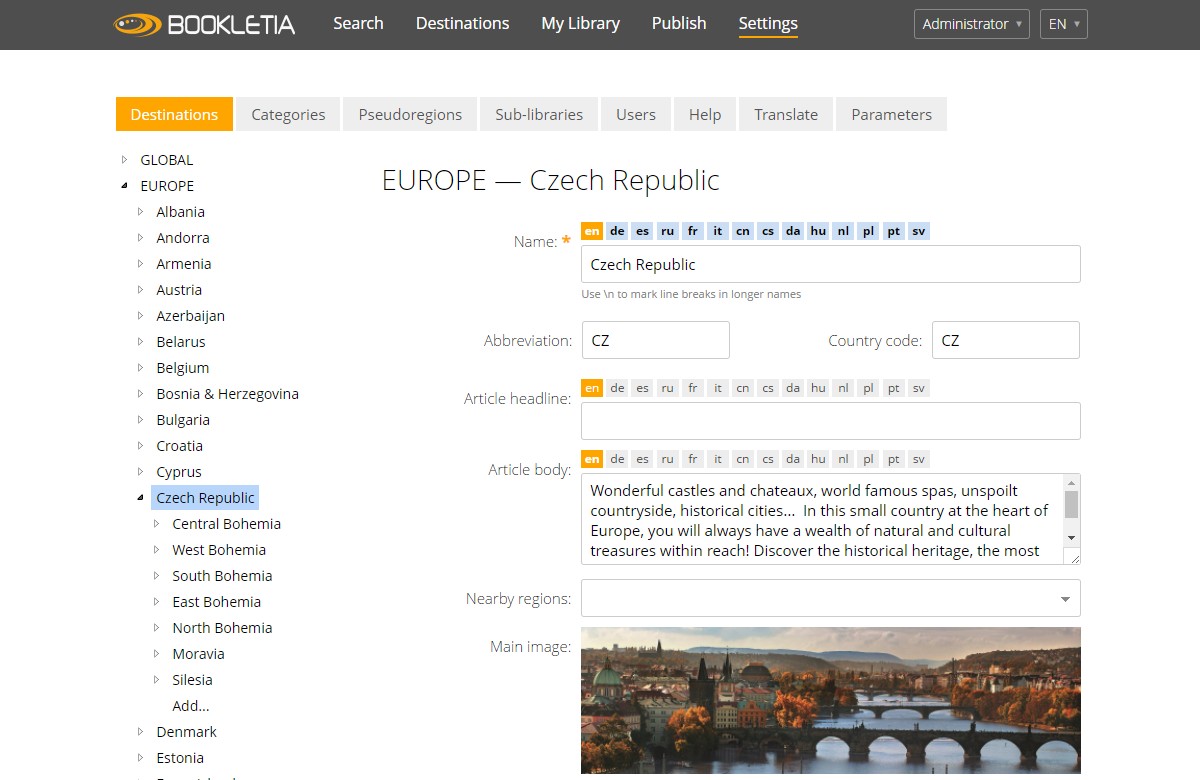The height and width of the screenshot is (780, 1200).
Task: Collapse the Czech Republic tree node
Action: tap(140, 498)
